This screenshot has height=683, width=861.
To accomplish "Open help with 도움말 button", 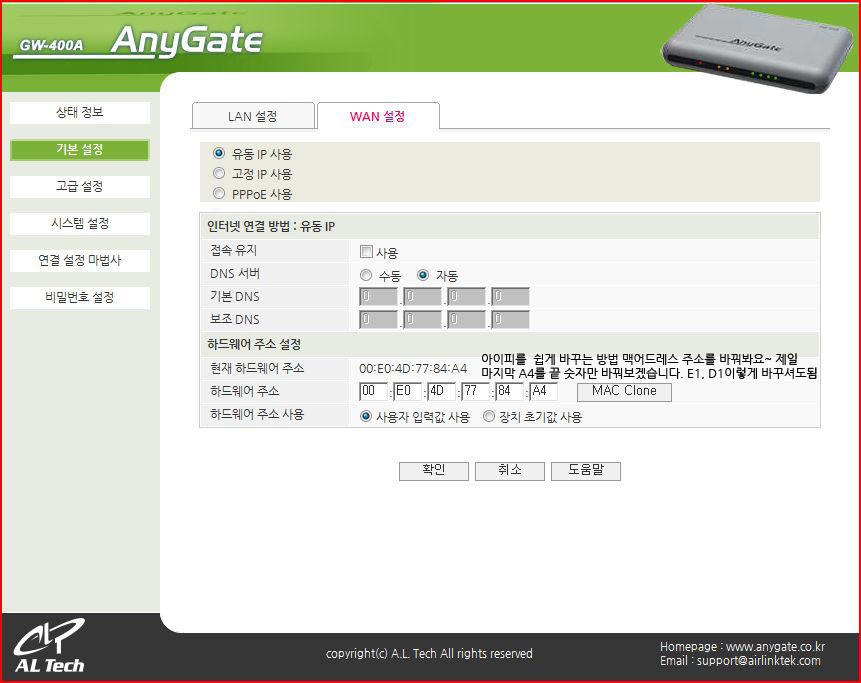I will click(586, 471).
